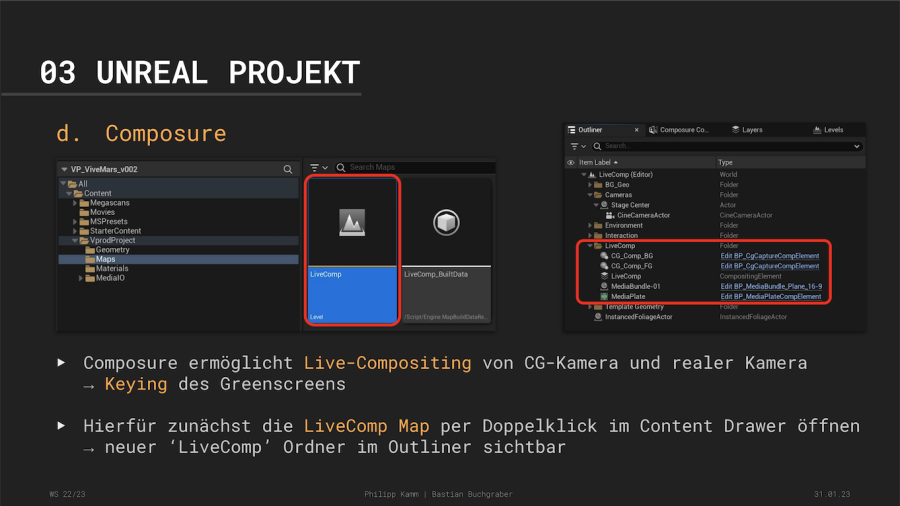Viewport: 900px width, 506px height.
Task: Open the Edit BP_MediaPlateCompElement link
Action: click(x=770, y=297)
